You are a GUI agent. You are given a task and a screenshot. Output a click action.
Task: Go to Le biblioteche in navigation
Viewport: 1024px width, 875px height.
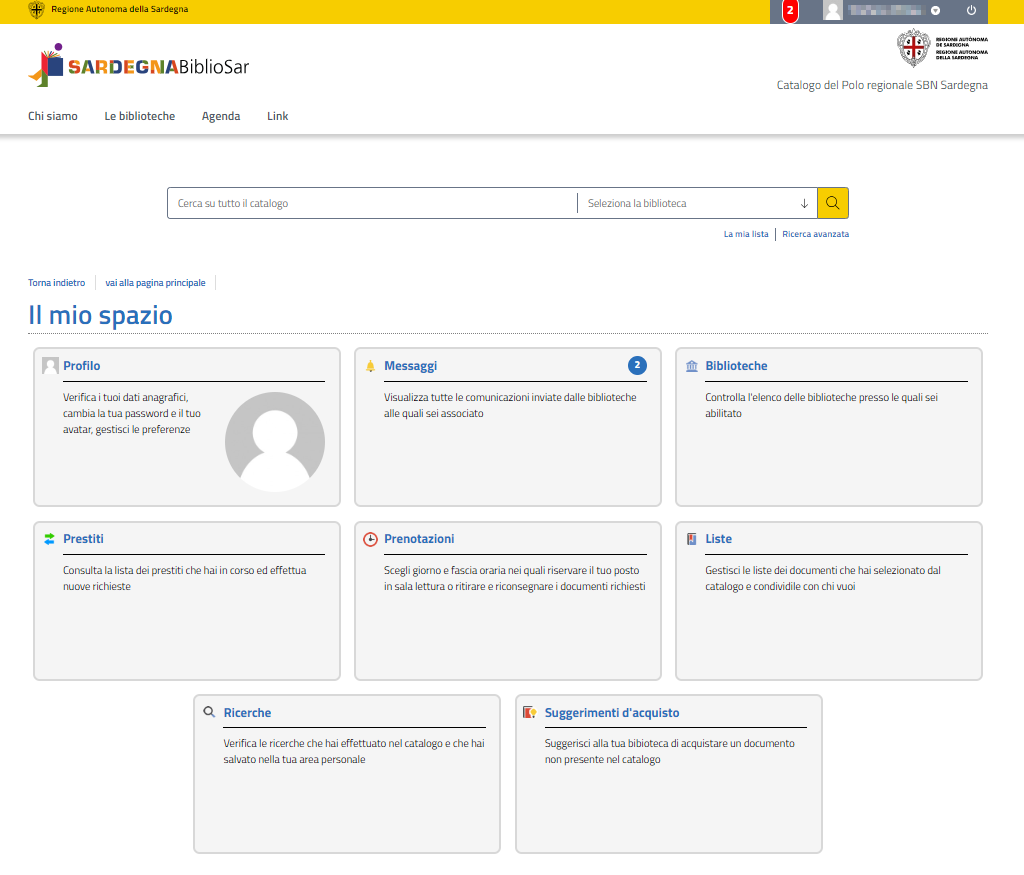pyautogui.click(x=140, y=116)
